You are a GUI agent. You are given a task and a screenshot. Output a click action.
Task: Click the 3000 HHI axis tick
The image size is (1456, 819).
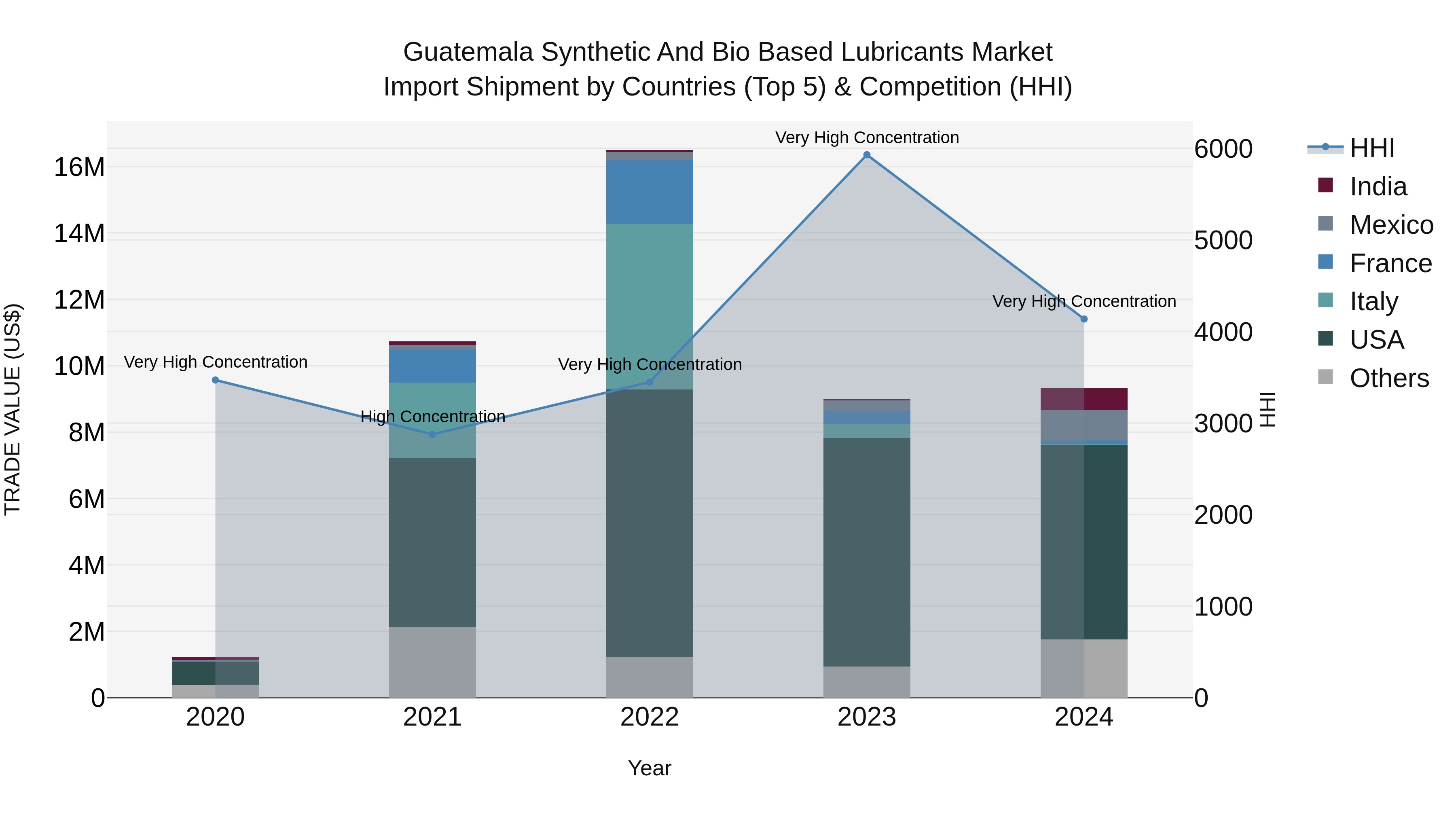(1223, 424)
